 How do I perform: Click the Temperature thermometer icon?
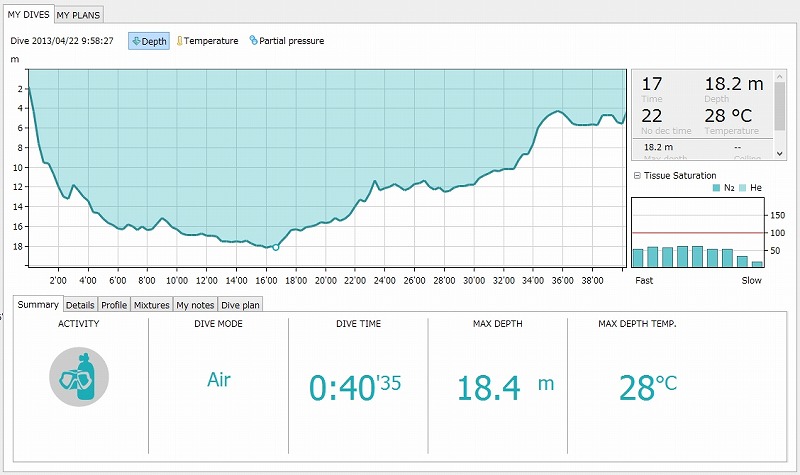point(180,41)
